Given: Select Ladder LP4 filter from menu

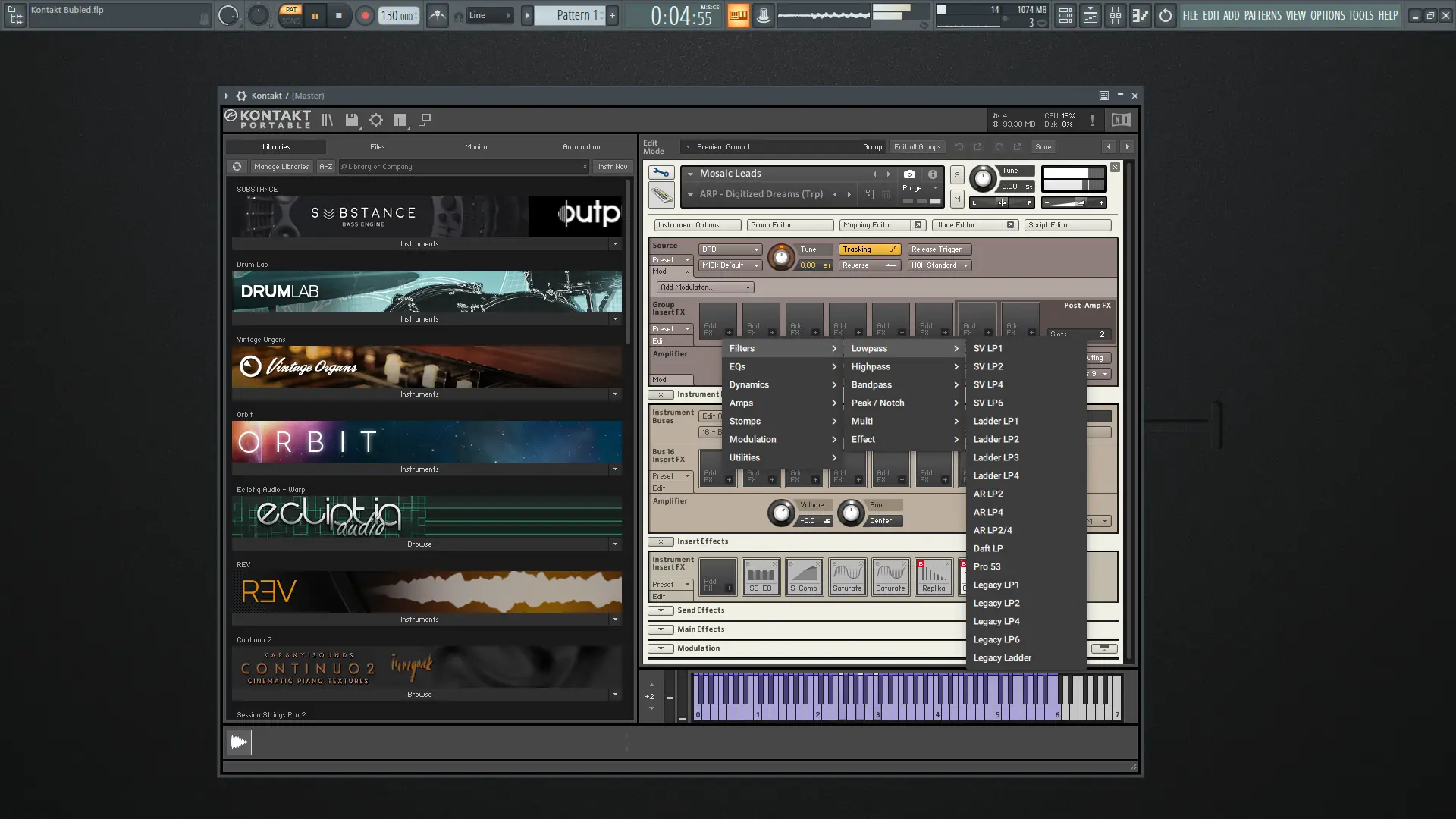Looking at the screenshot, I should point(996,475).
